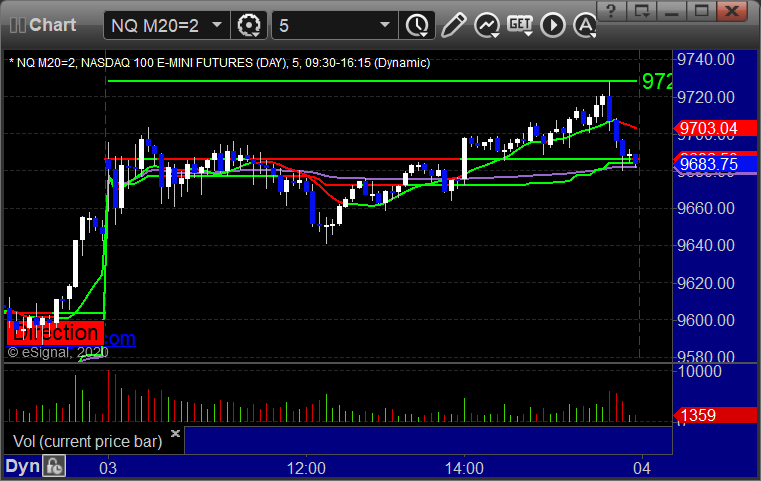761x481 pixels.
Task: Click the alerts A icon
Action: point(585,25)
